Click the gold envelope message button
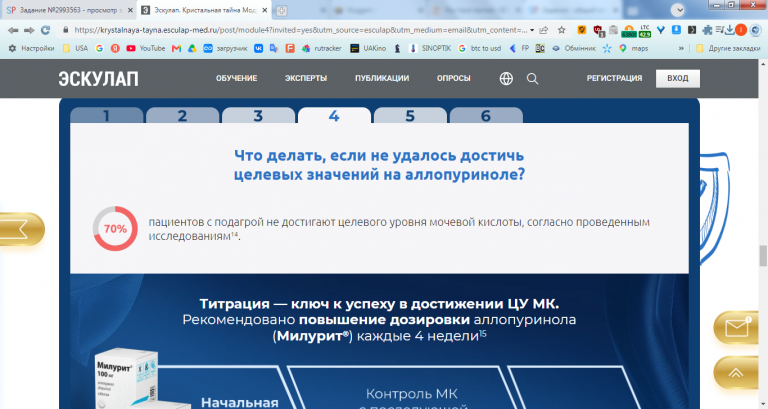 [x=738, y=328]
